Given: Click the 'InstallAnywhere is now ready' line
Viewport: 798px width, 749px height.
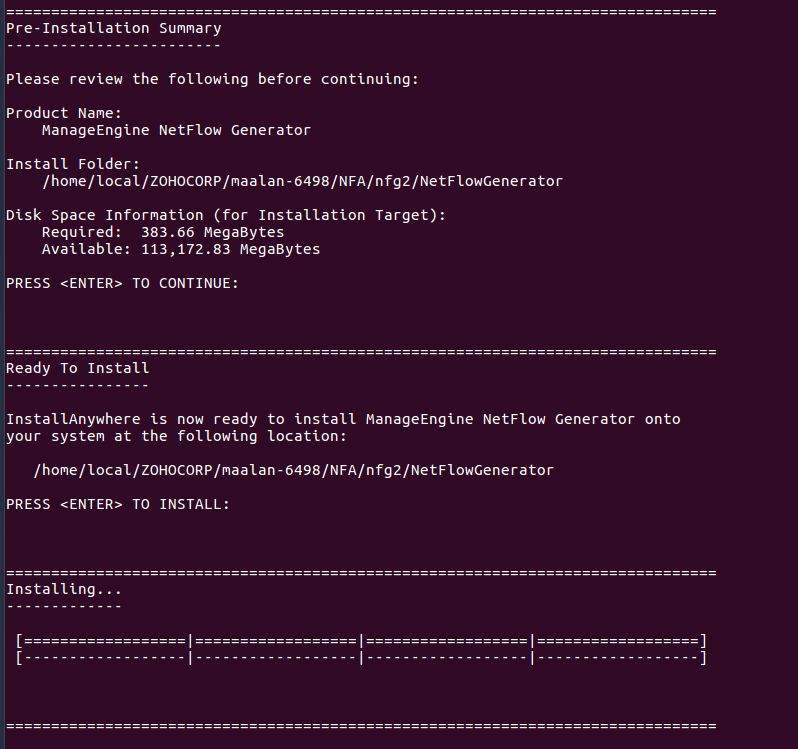Looking at the screenshot, I should tap(343, 419).
